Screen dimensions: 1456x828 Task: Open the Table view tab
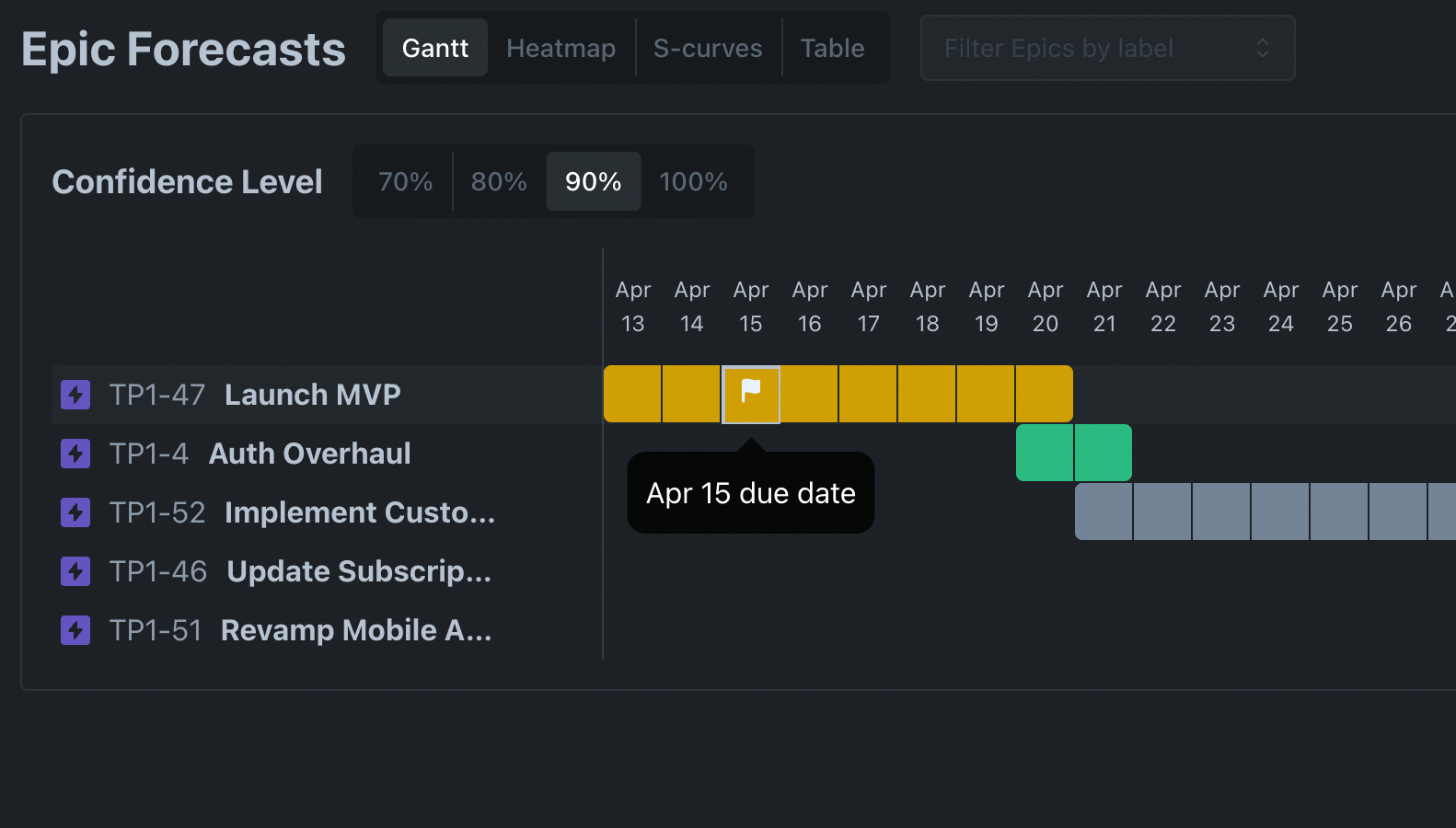pyautogui.click(x=832, y=48)
